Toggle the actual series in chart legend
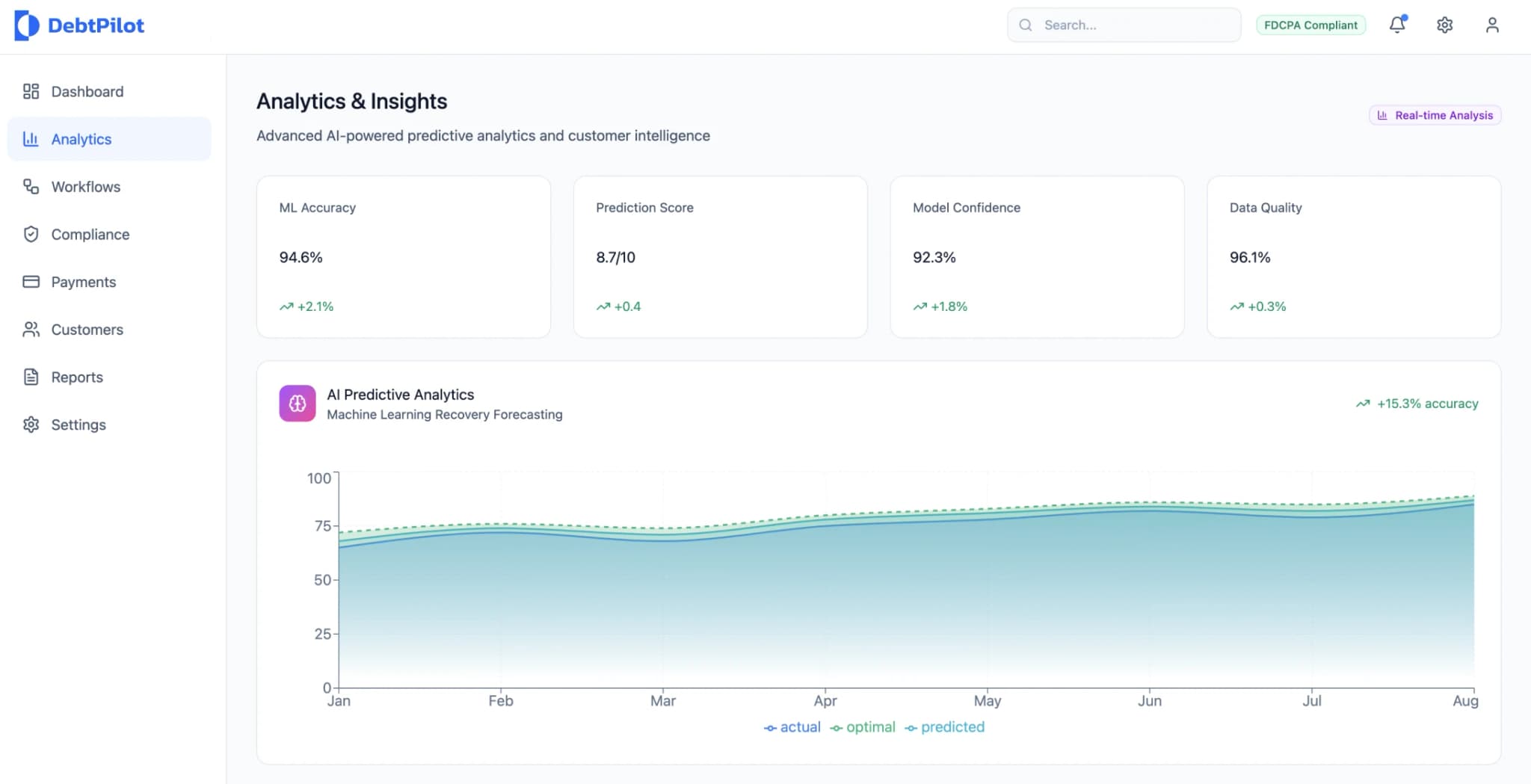 pyautogui.click(x=792, y=727)
